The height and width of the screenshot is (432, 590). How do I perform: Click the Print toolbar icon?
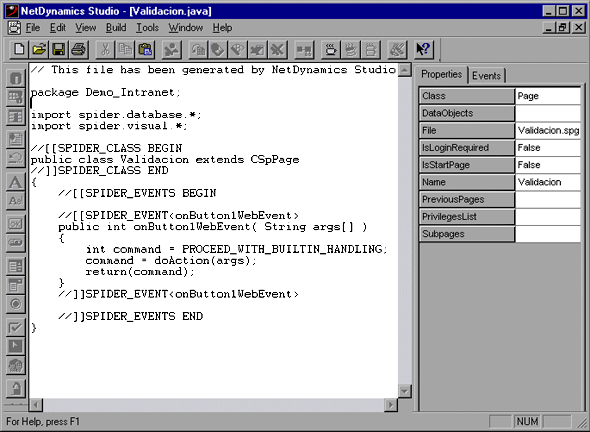pyautogui.click(x=79, y=49)
